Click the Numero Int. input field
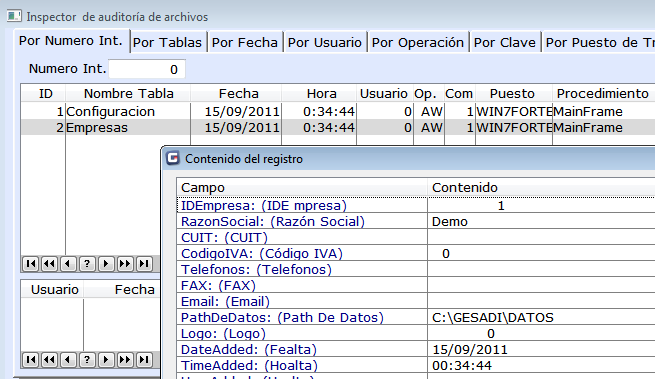 [x=147, y=69]
